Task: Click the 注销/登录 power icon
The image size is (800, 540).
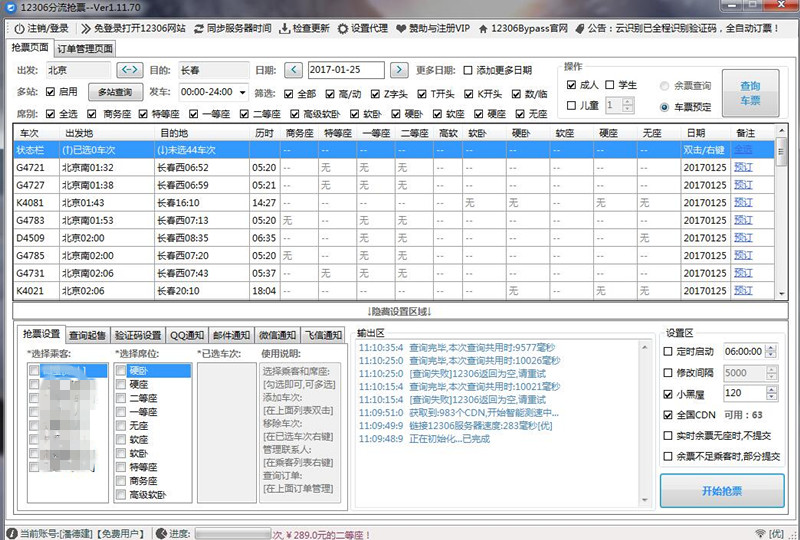Action: click(x=19, y=29)
